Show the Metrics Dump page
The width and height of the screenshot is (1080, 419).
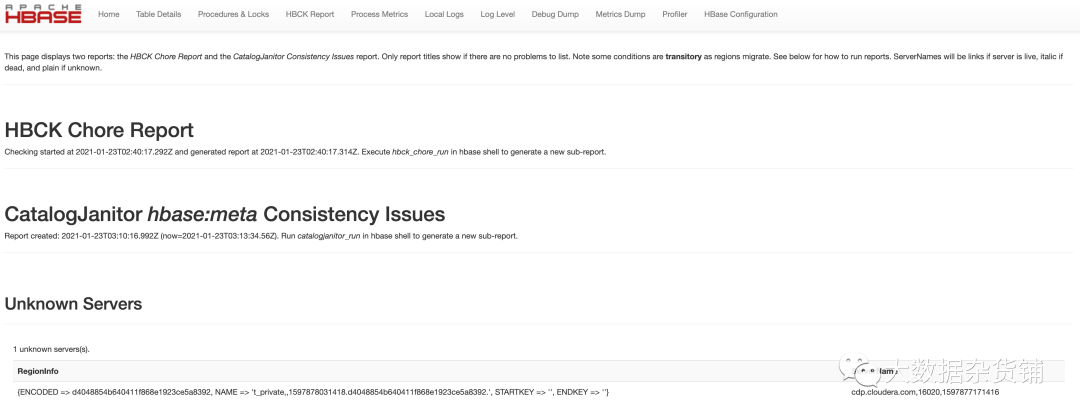tap(620, 15)
